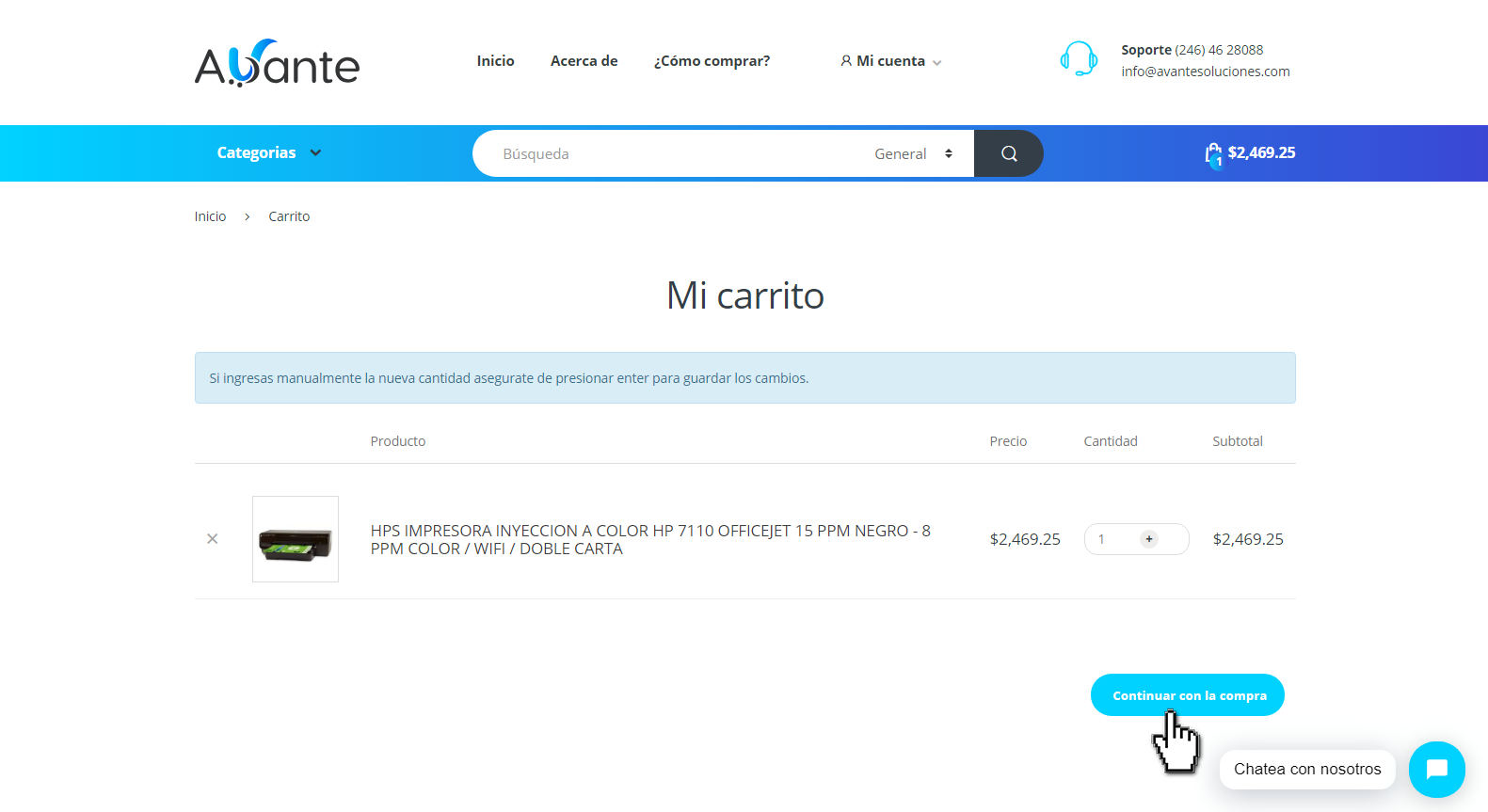
Task: Open the HP printer product thumbnail
Action: coord(296,539)
